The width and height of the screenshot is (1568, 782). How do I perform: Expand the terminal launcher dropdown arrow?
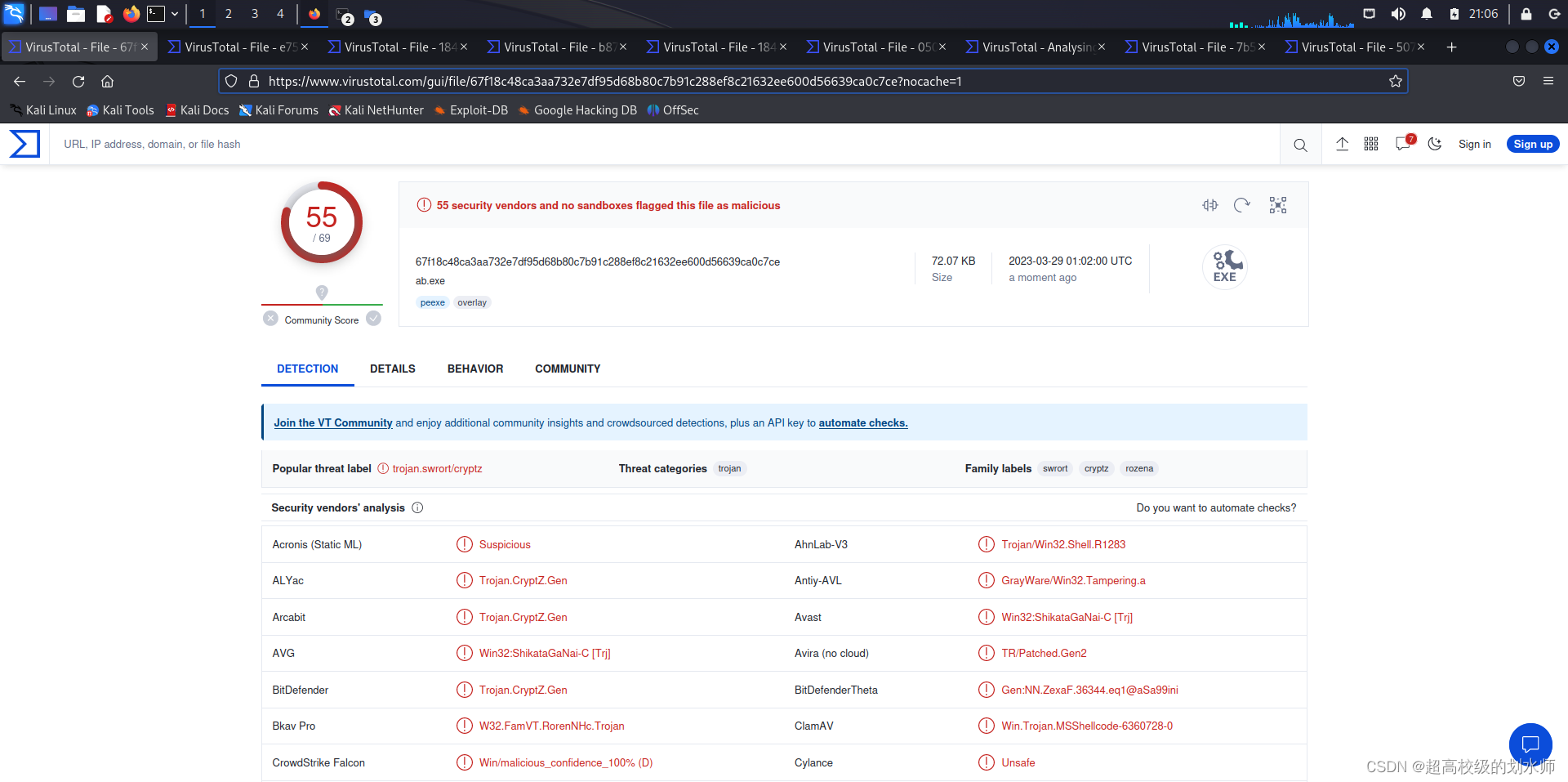pos(175,14)
